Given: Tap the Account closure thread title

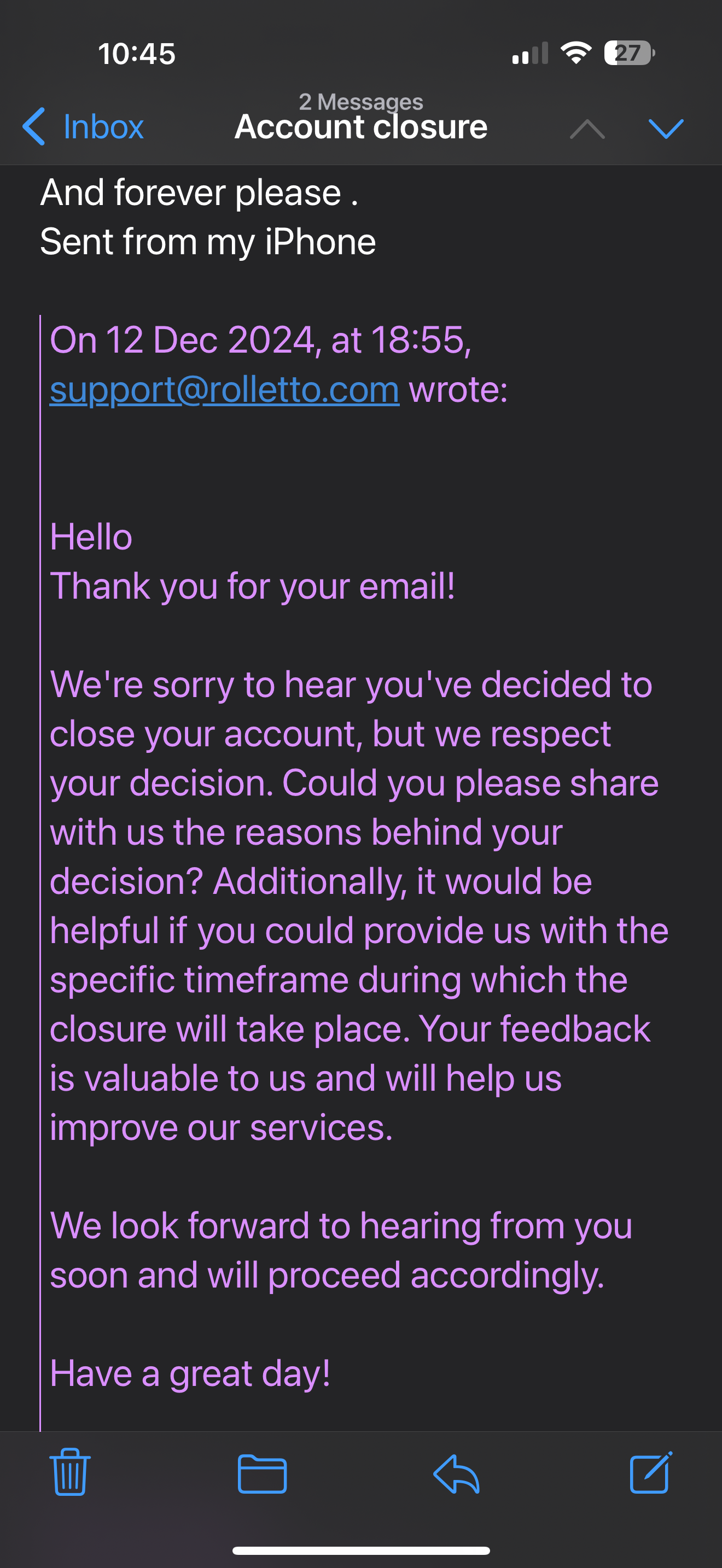Looking at the screenshot, I should [361, 127].
